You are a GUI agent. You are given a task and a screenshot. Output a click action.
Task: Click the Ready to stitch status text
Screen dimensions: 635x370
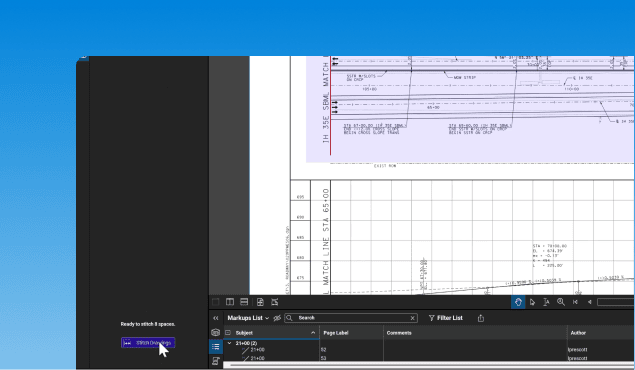coord(148,324)
